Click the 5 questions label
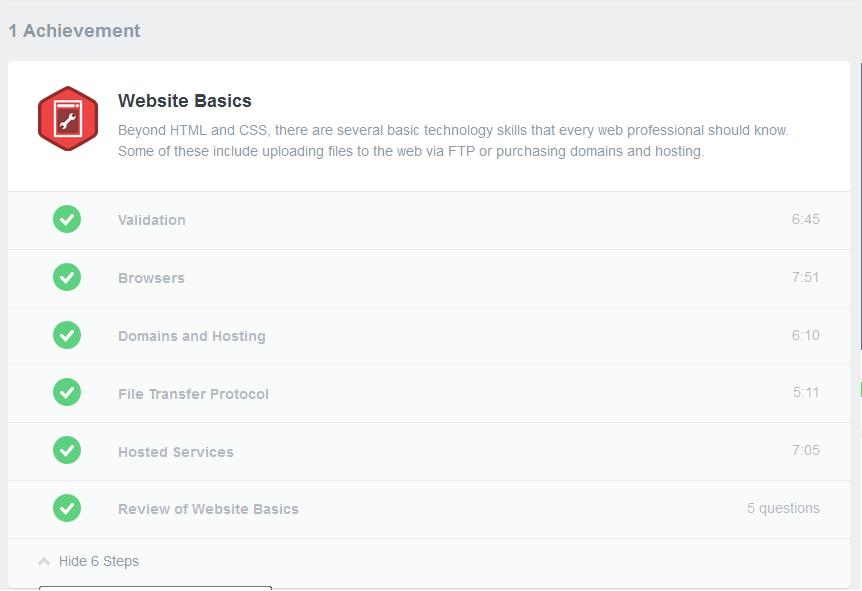This screenshot has height=591, width=862. [x=783, y=508]
